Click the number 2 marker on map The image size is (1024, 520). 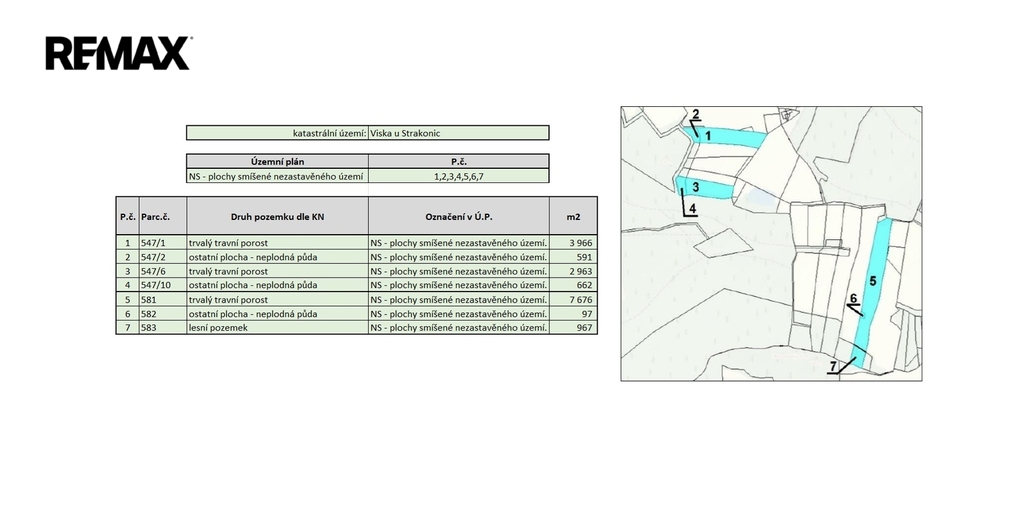point(696,113)
